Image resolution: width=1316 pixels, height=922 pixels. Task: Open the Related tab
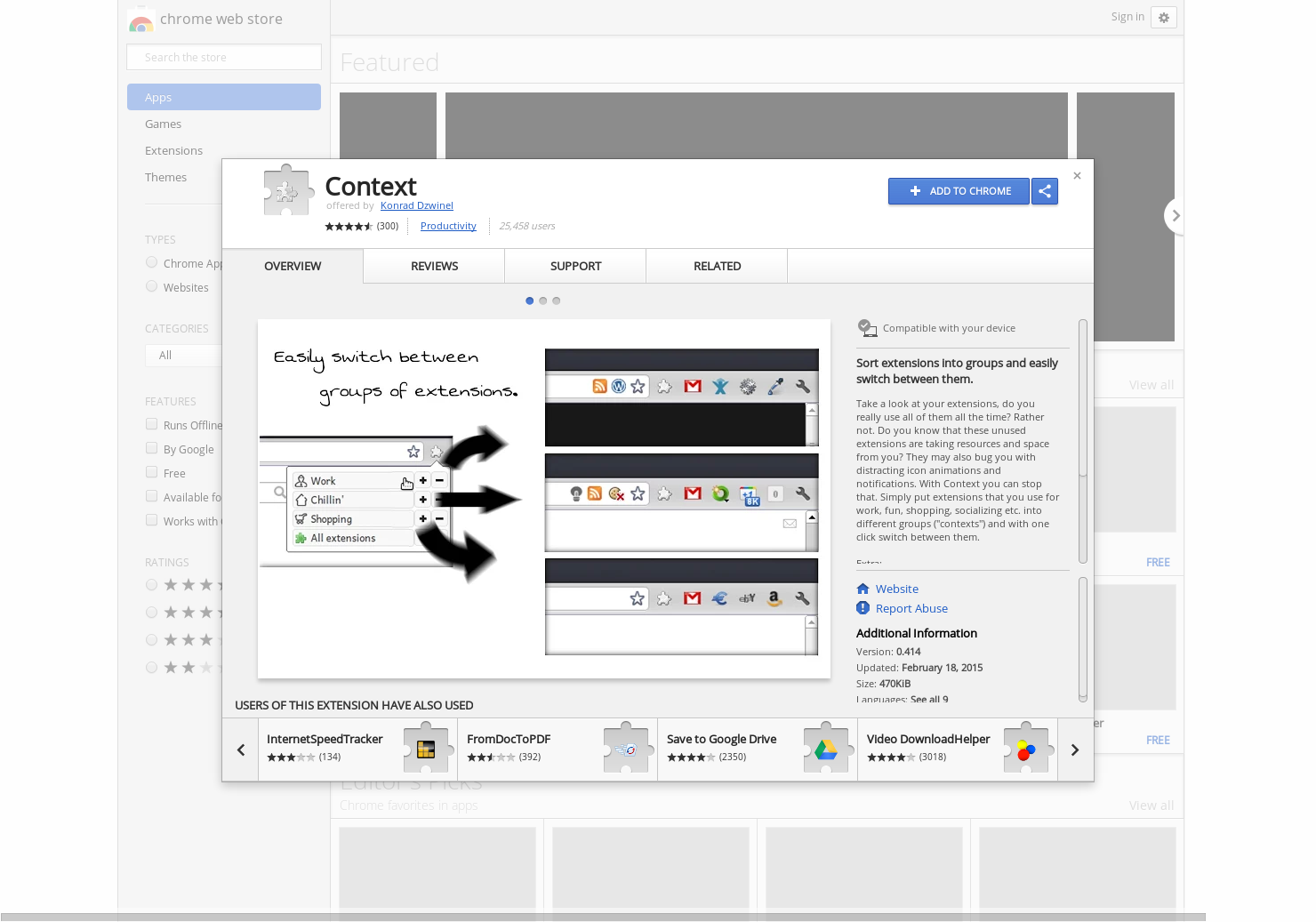(717, 266)
